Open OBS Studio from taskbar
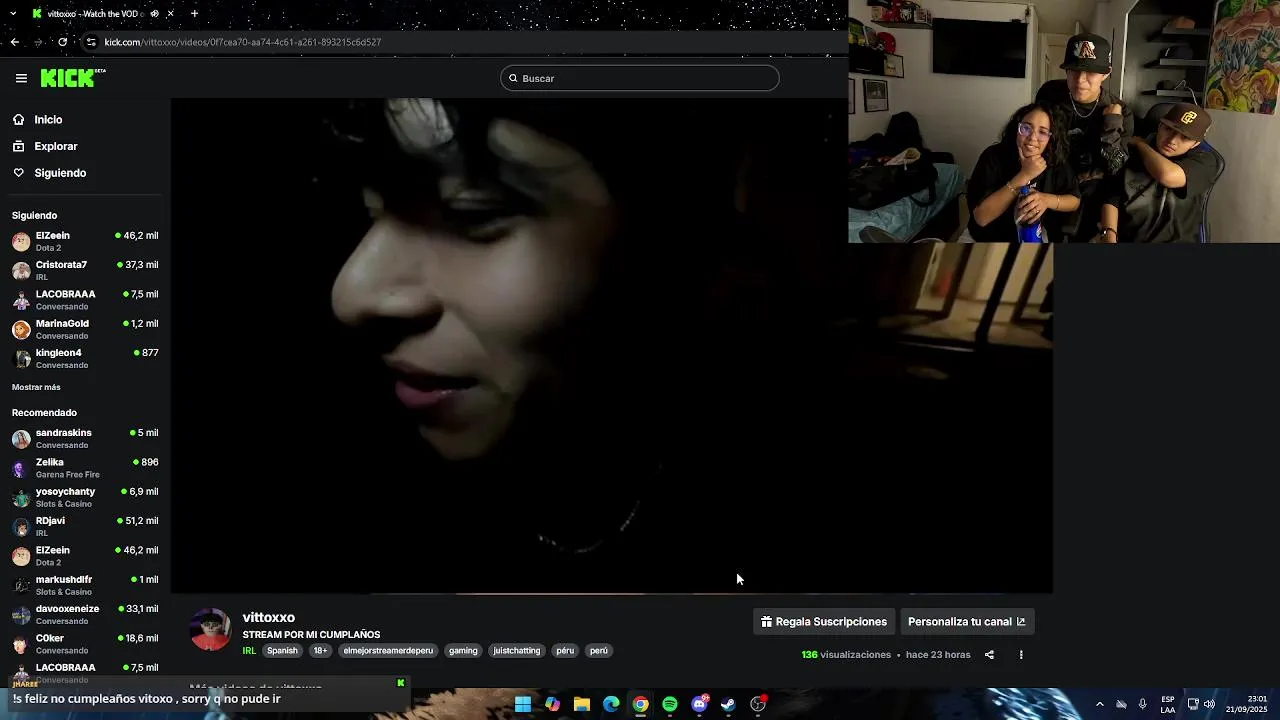 click(x=758, y=704)
